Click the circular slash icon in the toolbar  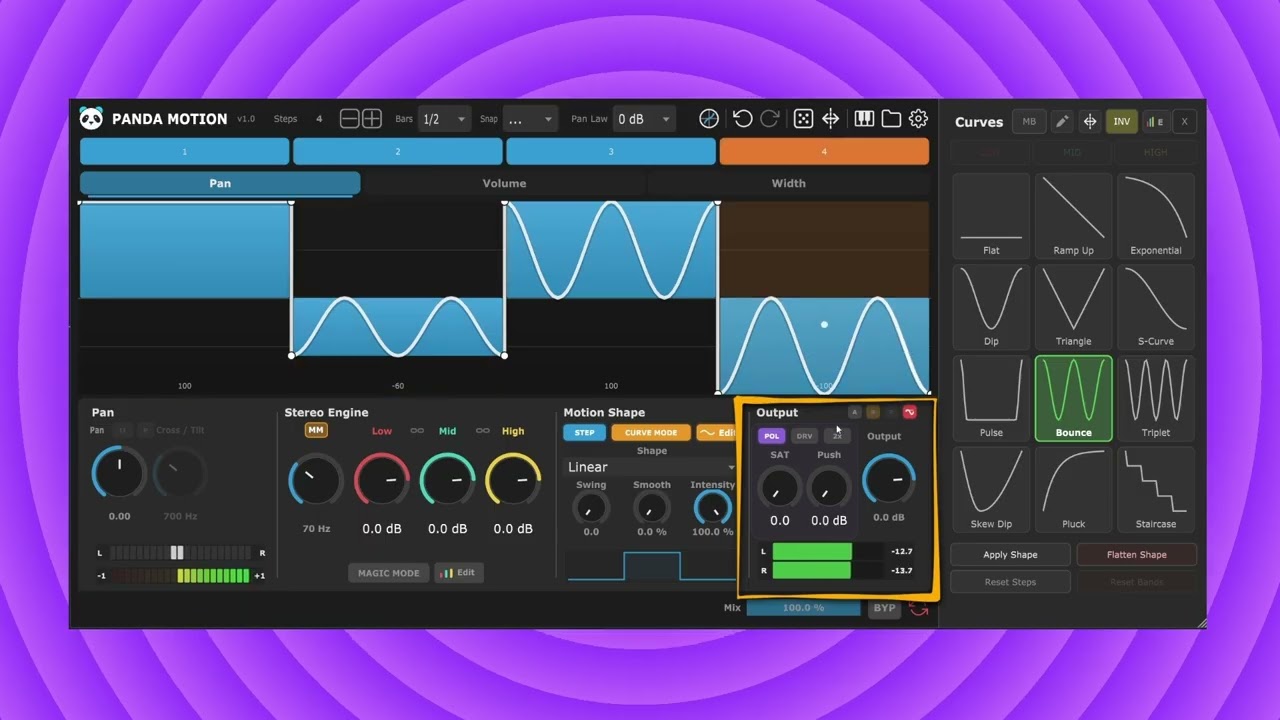tap(709, 119)
